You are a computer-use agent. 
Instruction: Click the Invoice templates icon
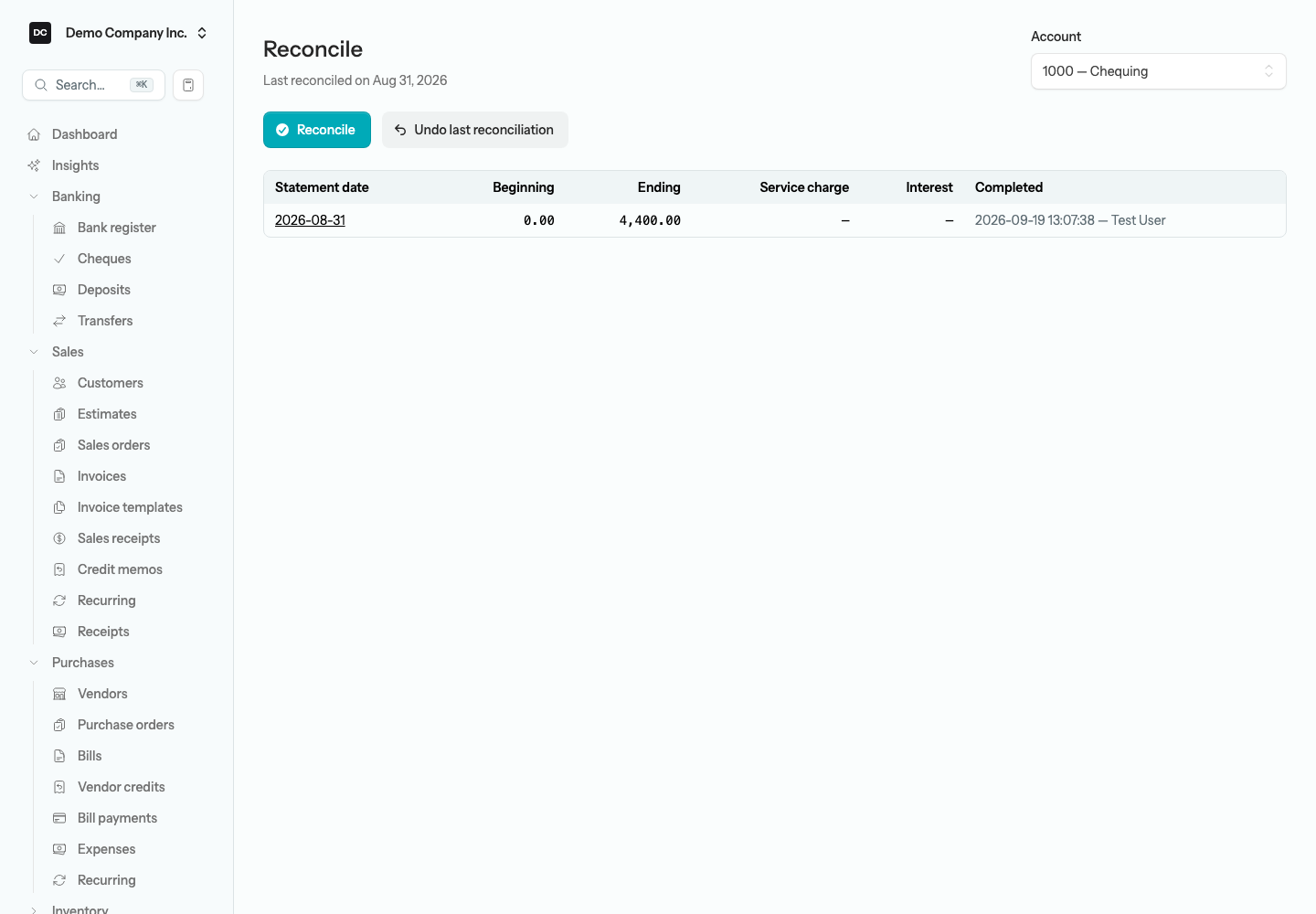click(59, 507)
